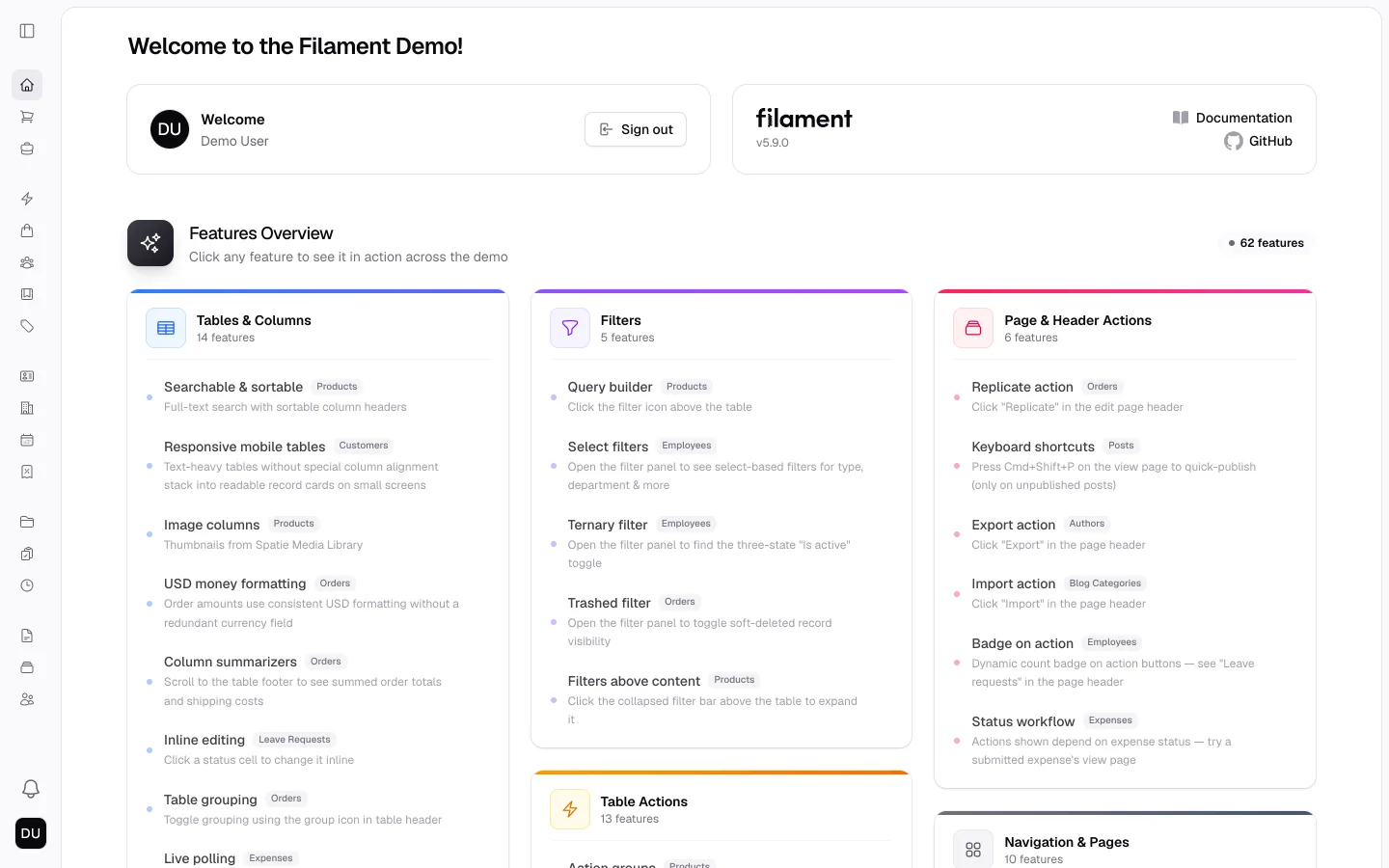Go to the home dashboard icon
Screen dimensions: 1389x868
pos(27,85)
